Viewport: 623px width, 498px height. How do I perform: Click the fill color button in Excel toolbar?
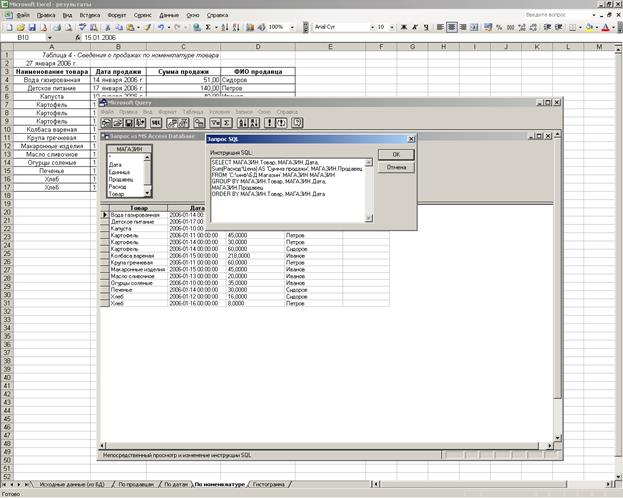589,27
